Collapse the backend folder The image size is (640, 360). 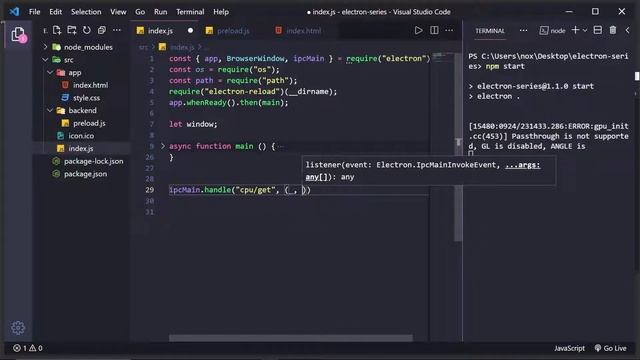82,110
